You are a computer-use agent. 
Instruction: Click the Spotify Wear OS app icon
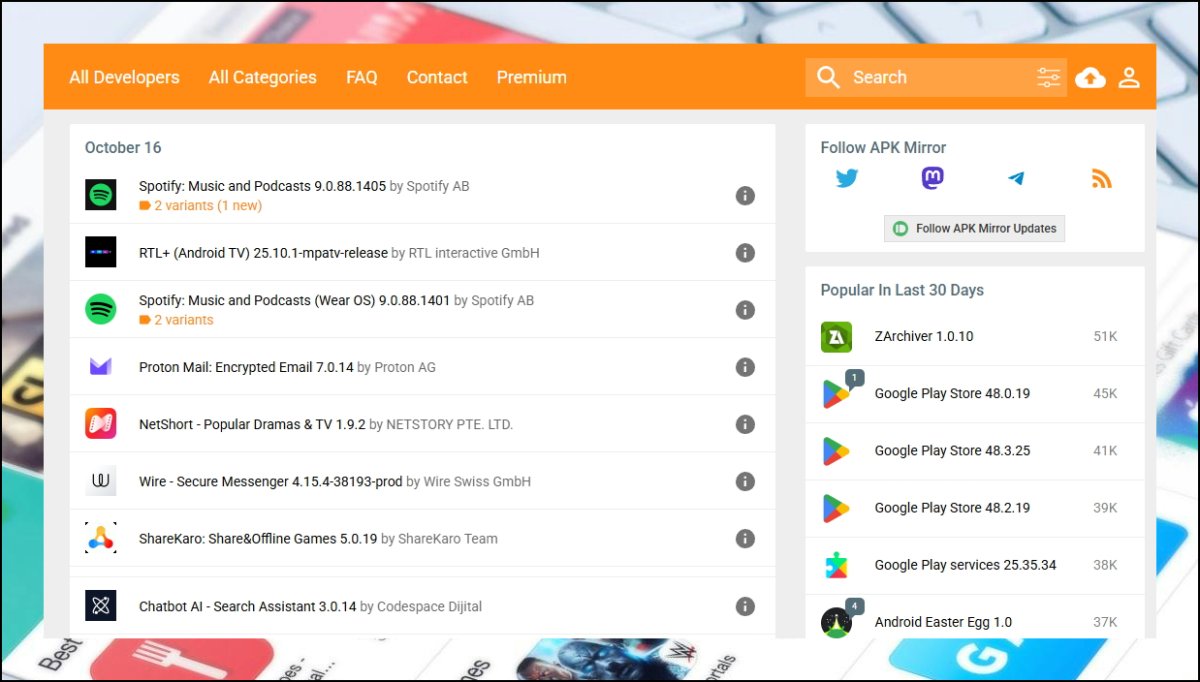point(100,309)
